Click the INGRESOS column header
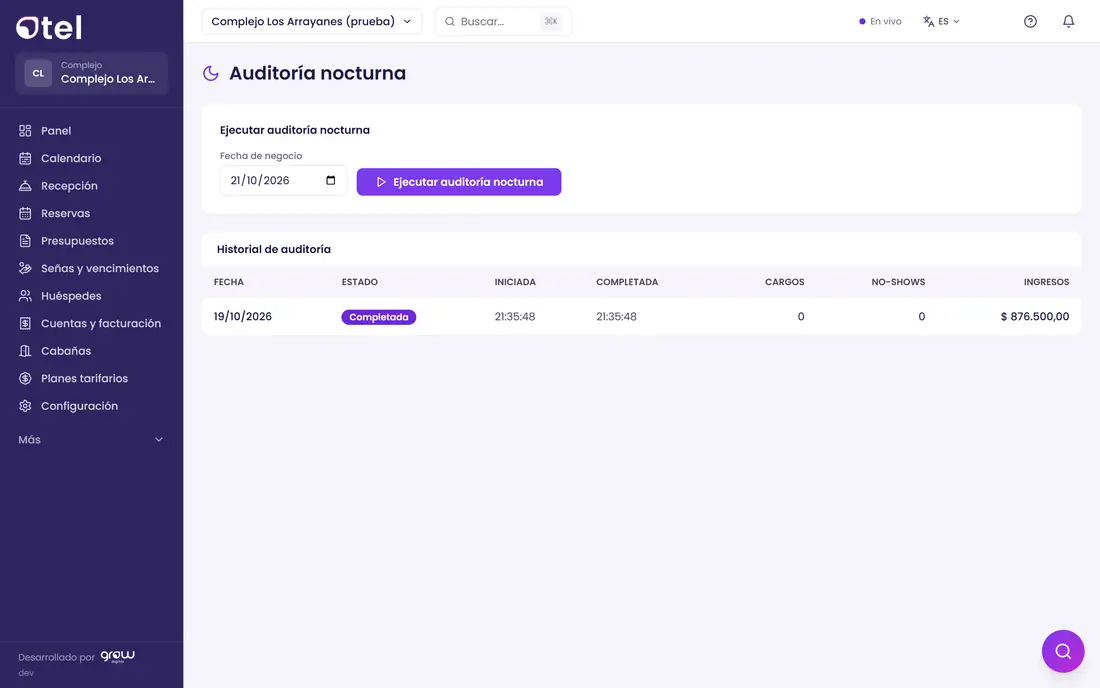 pyautogui.click(x=1046, y=282)
